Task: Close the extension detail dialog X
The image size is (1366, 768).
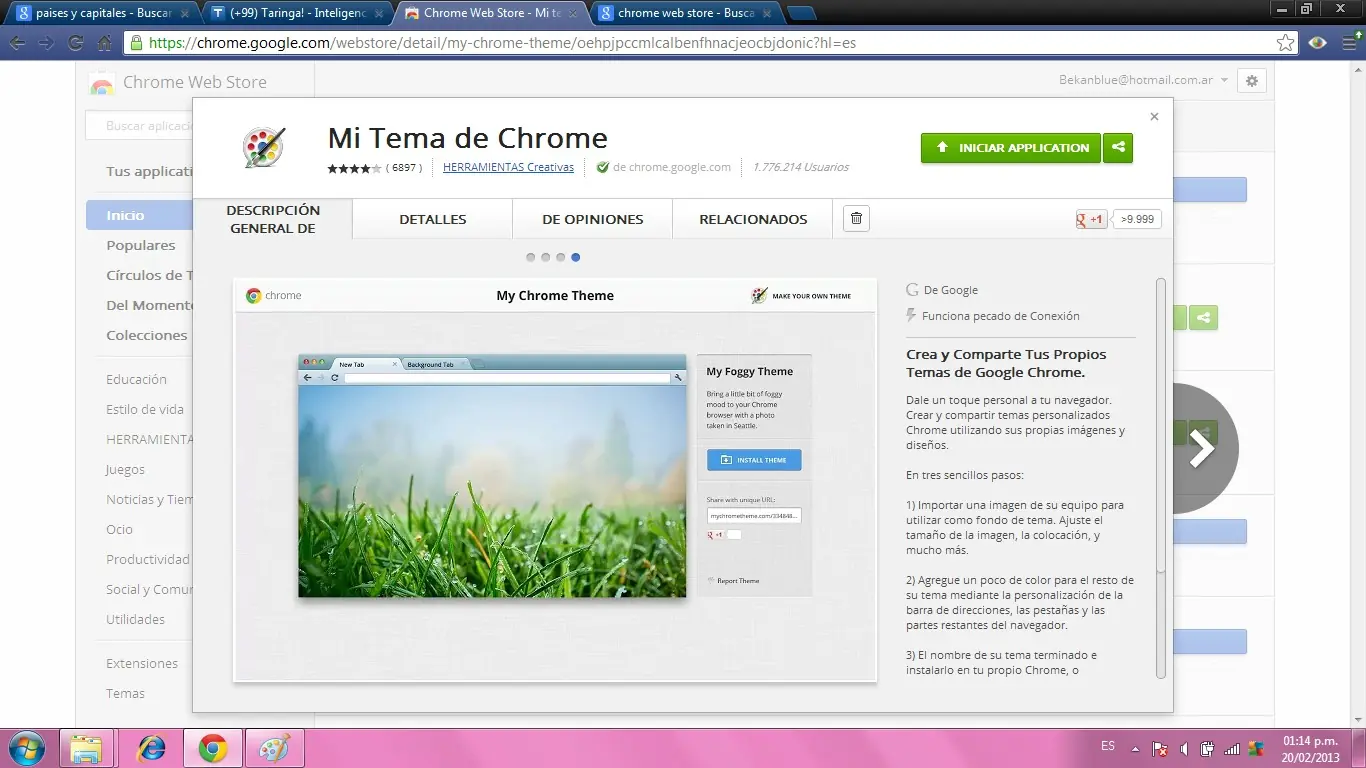Action: coord(1154,117)
